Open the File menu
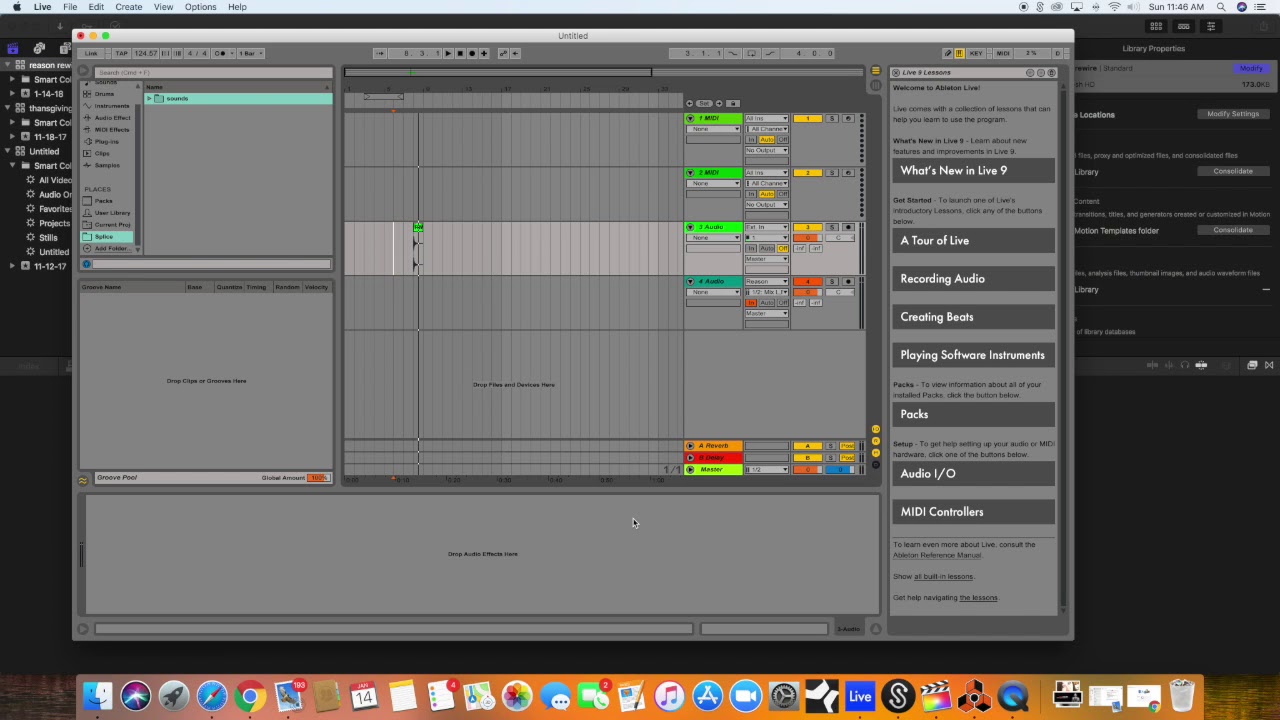The width and height of the screenshot is (1280, 720). [x=69, y=7]
